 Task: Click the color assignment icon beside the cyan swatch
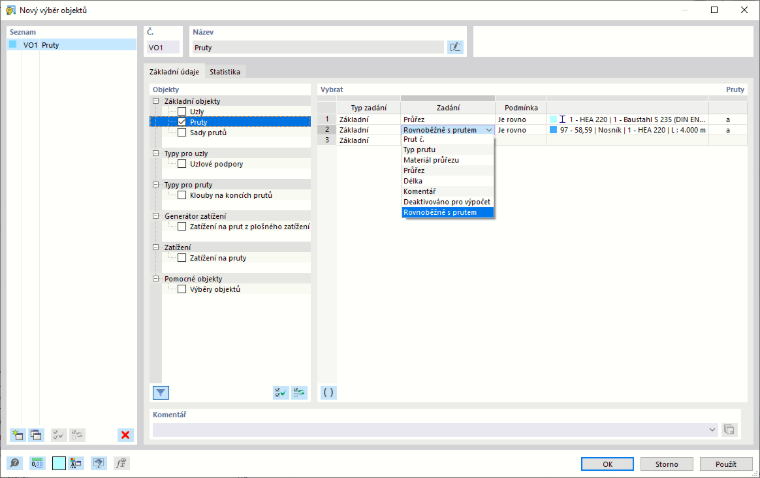tap(76, 463)
